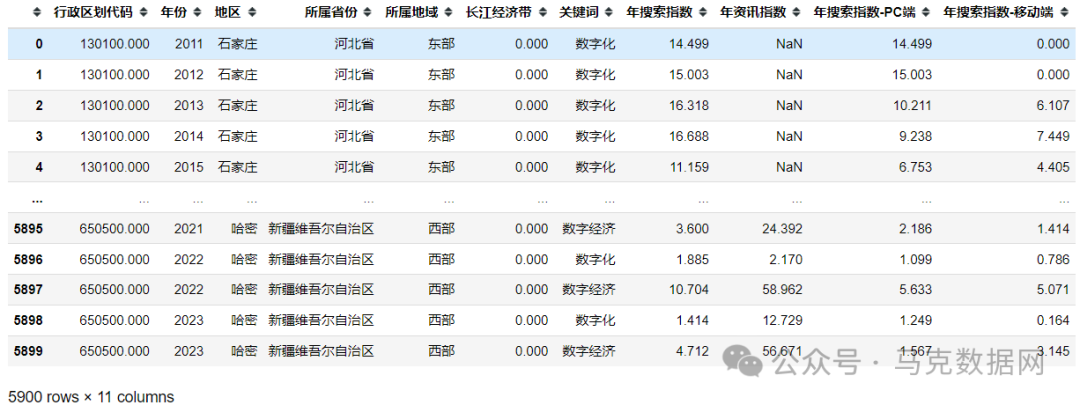Sort by the 年资讯指数 column arrows

point(797,12)
